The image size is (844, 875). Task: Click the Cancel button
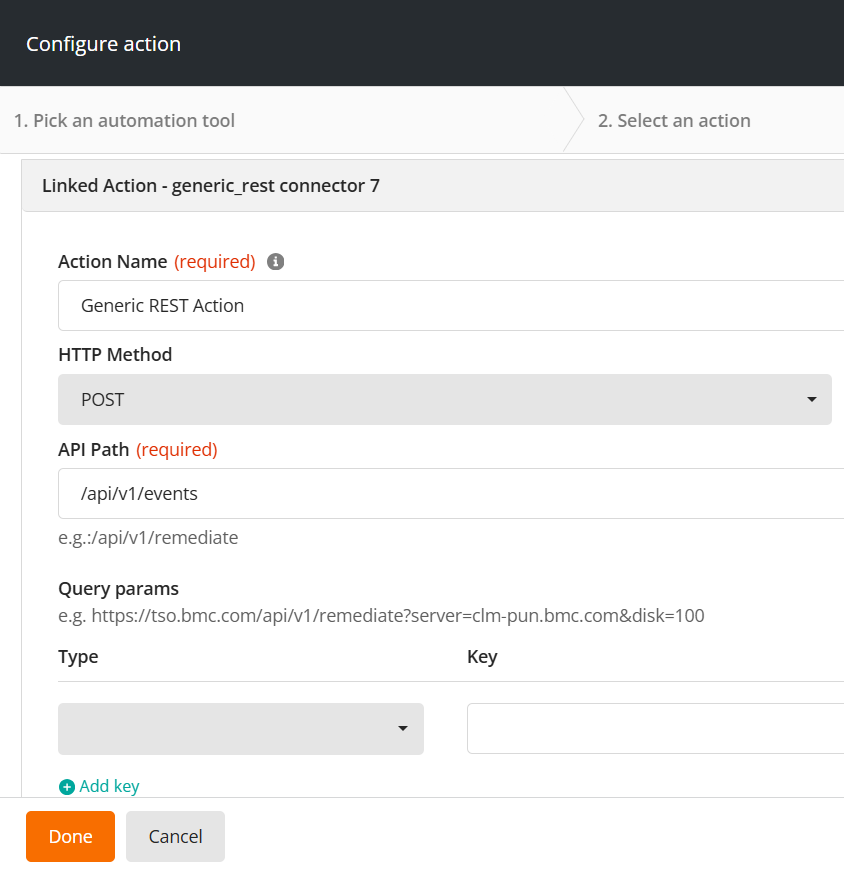click(175, 836)
